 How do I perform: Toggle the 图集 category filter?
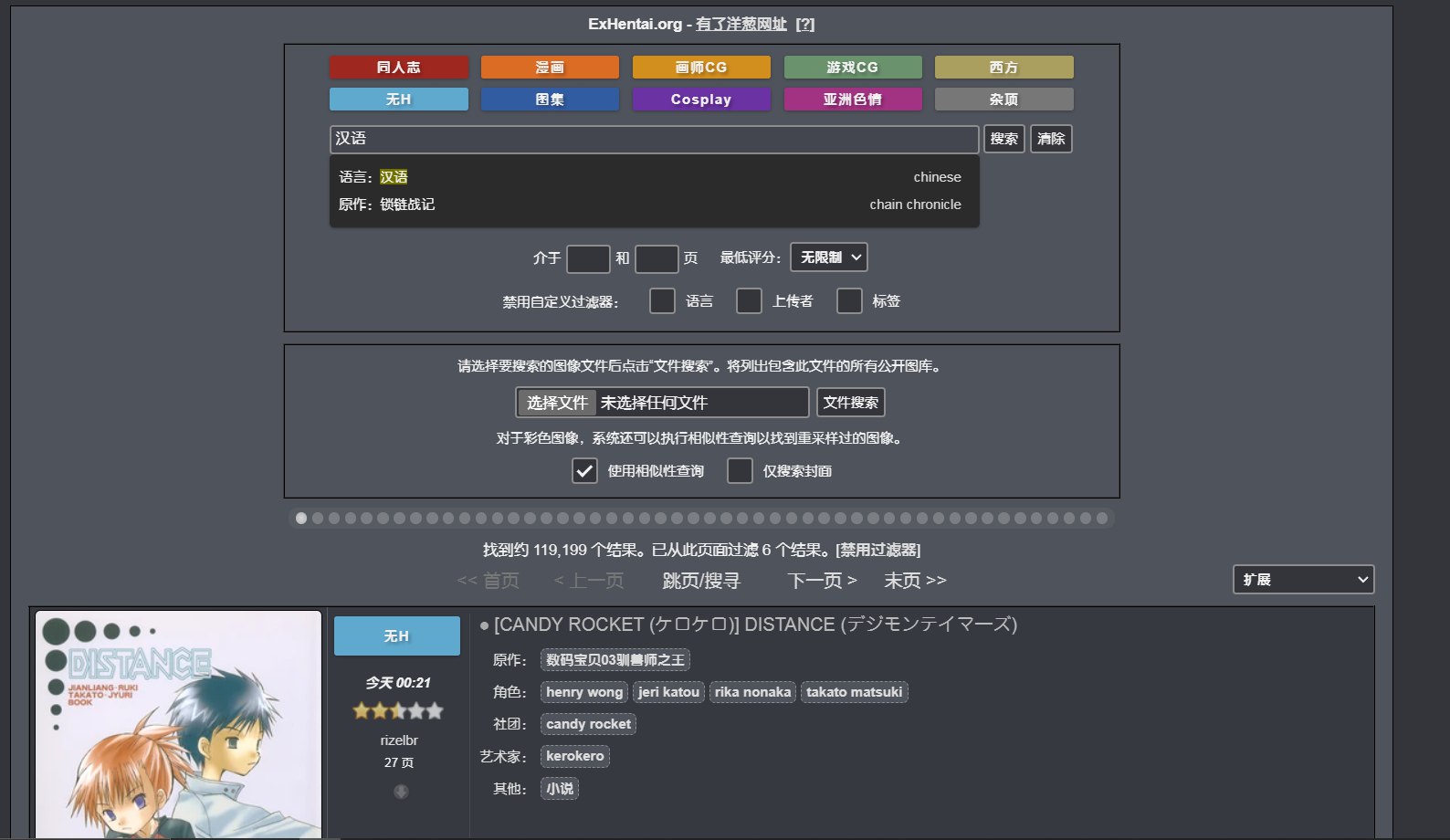550,100
